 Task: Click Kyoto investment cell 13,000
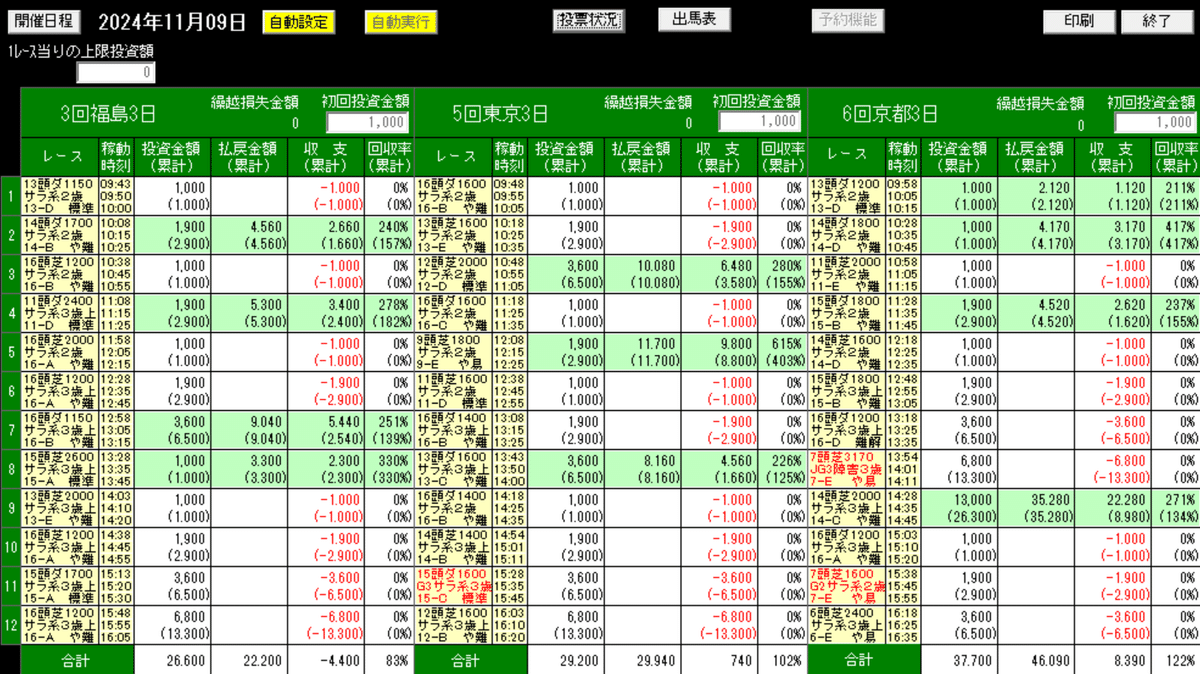point(960,508)
